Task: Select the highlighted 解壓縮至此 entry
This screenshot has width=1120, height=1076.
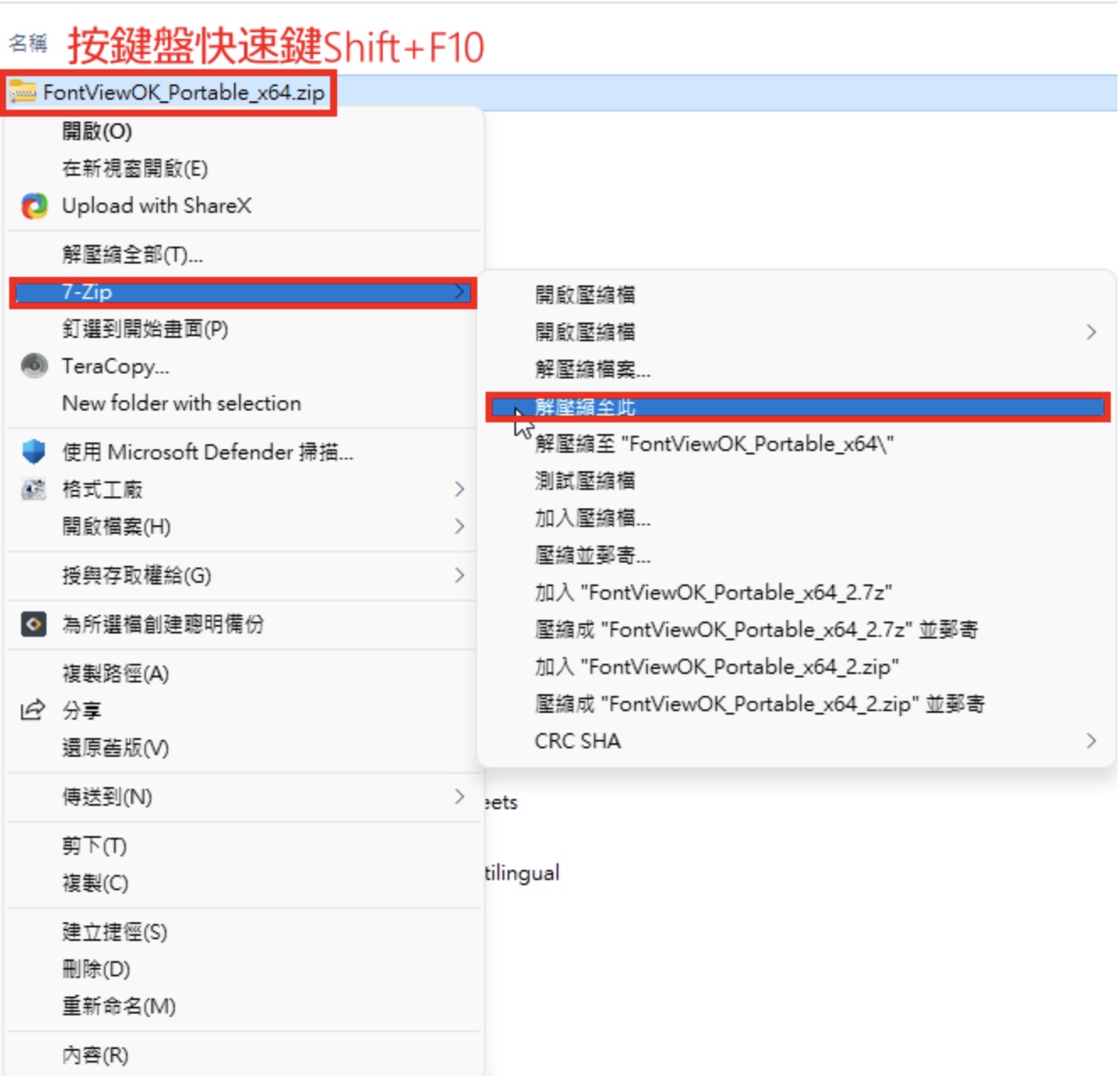Action: 797,407
